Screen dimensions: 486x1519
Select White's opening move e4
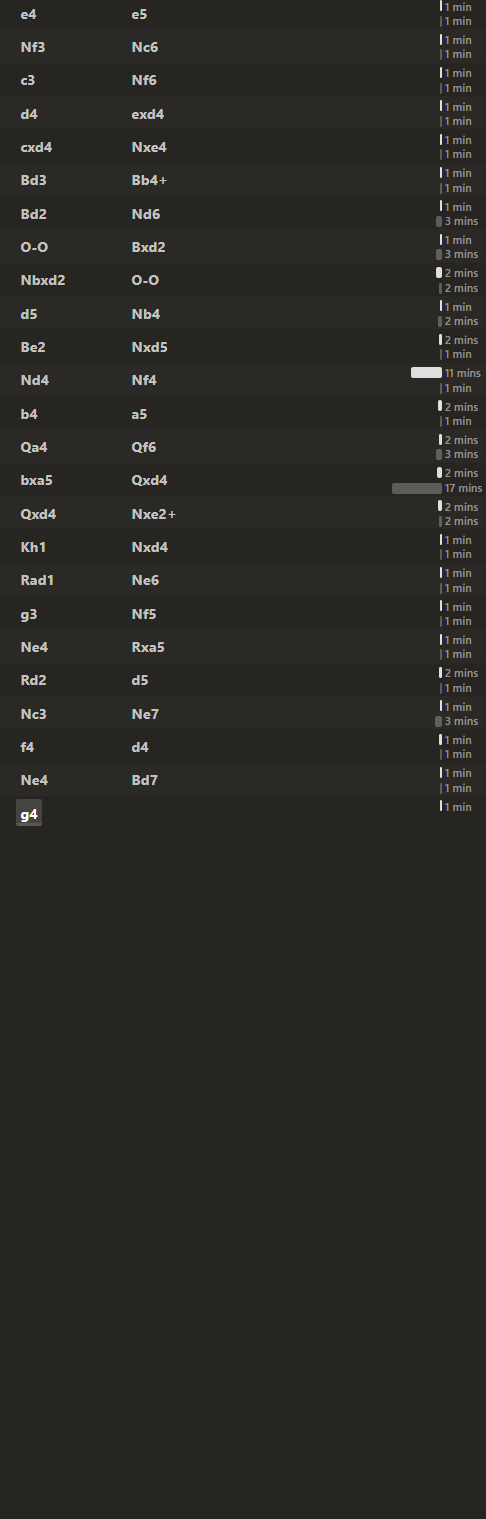[29, 14]
